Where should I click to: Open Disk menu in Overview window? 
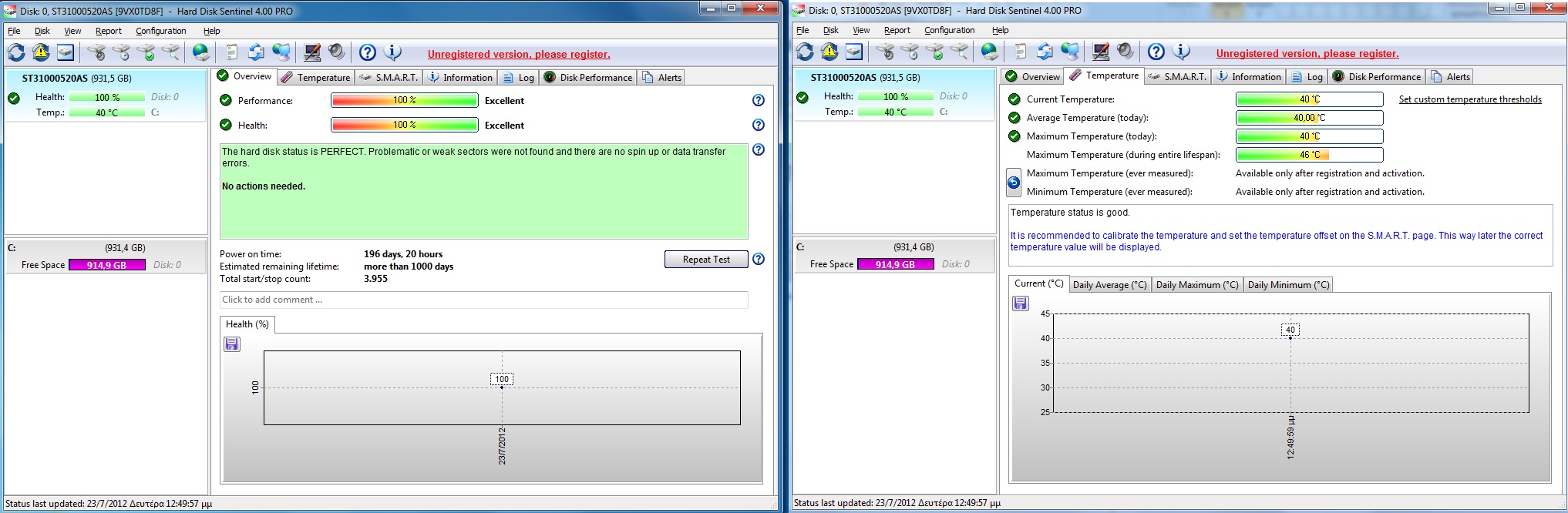coord(42,31)
